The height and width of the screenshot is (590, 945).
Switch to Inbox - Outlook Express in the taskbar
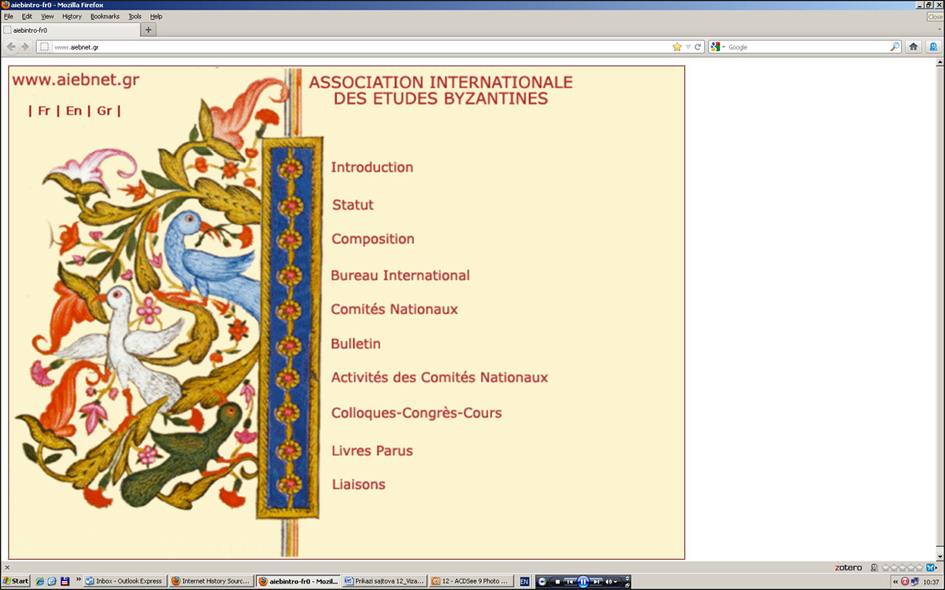[x=124, y=581]
